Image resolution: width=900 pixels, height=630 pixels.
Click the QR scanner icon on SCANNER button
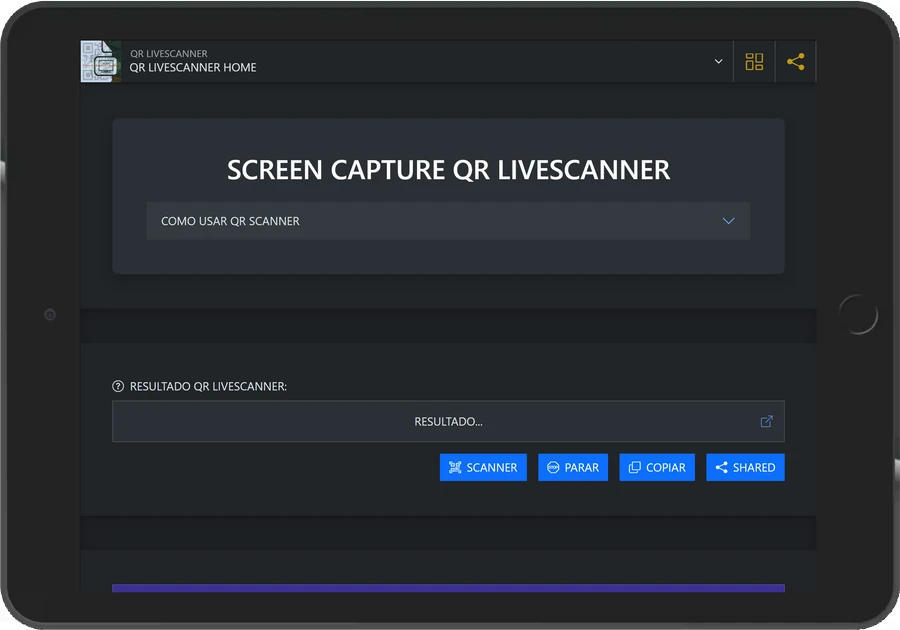point(455,467)
